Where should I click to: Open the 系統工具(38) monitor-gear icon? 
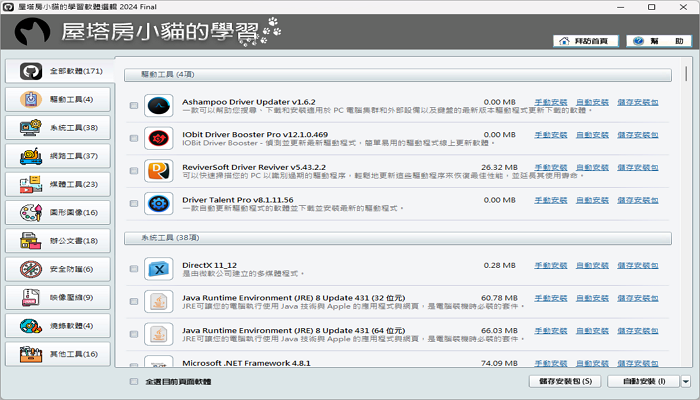tap(31, 128)
